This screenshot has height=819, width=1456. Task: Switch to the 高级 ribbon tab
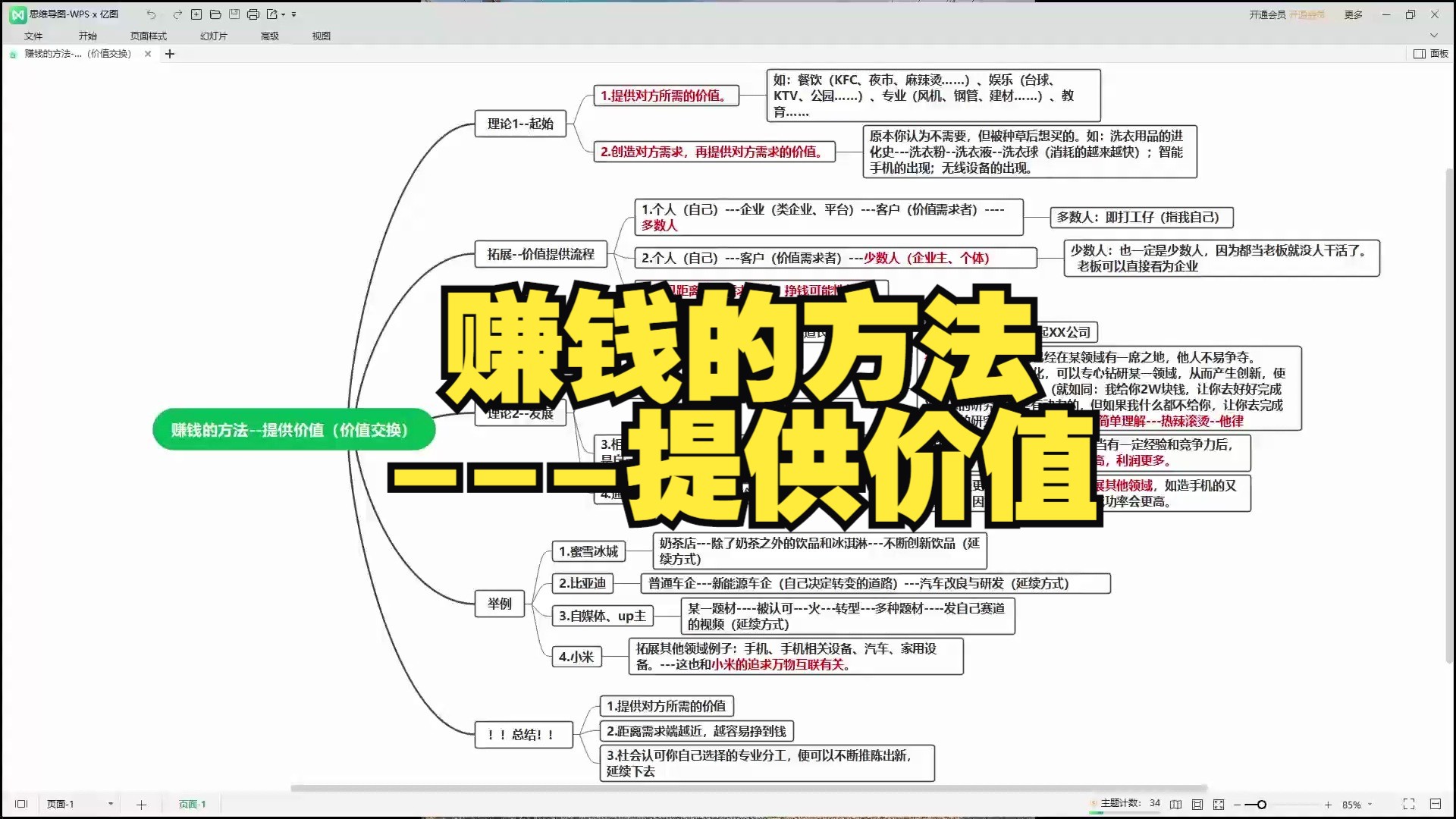coord(270,36)
